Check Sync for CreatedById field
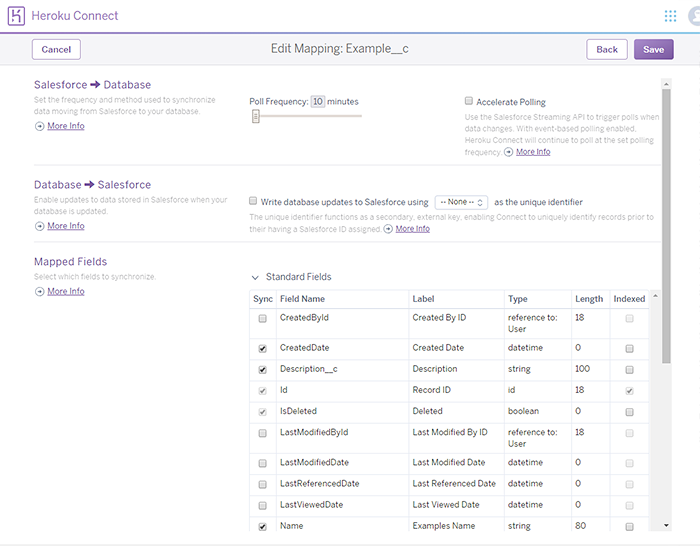700x546 pixels. click(x=262, y=318)
